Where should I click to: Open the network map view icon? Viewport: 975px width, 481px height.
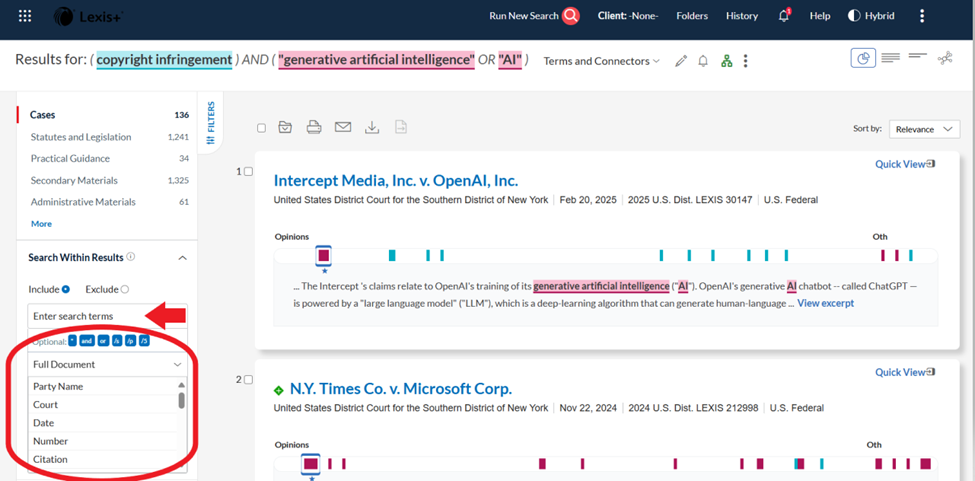(945, 58)
